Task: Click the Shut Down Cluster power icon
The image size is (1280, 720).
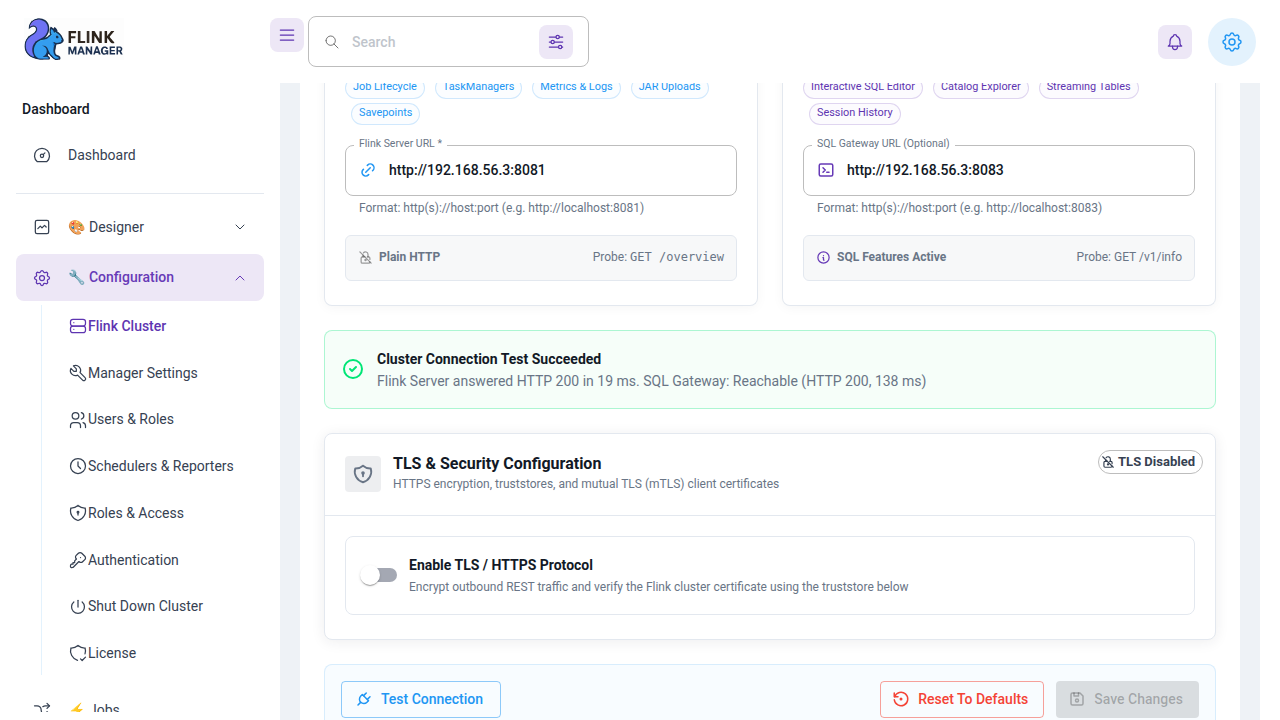Action: [78, 607]
